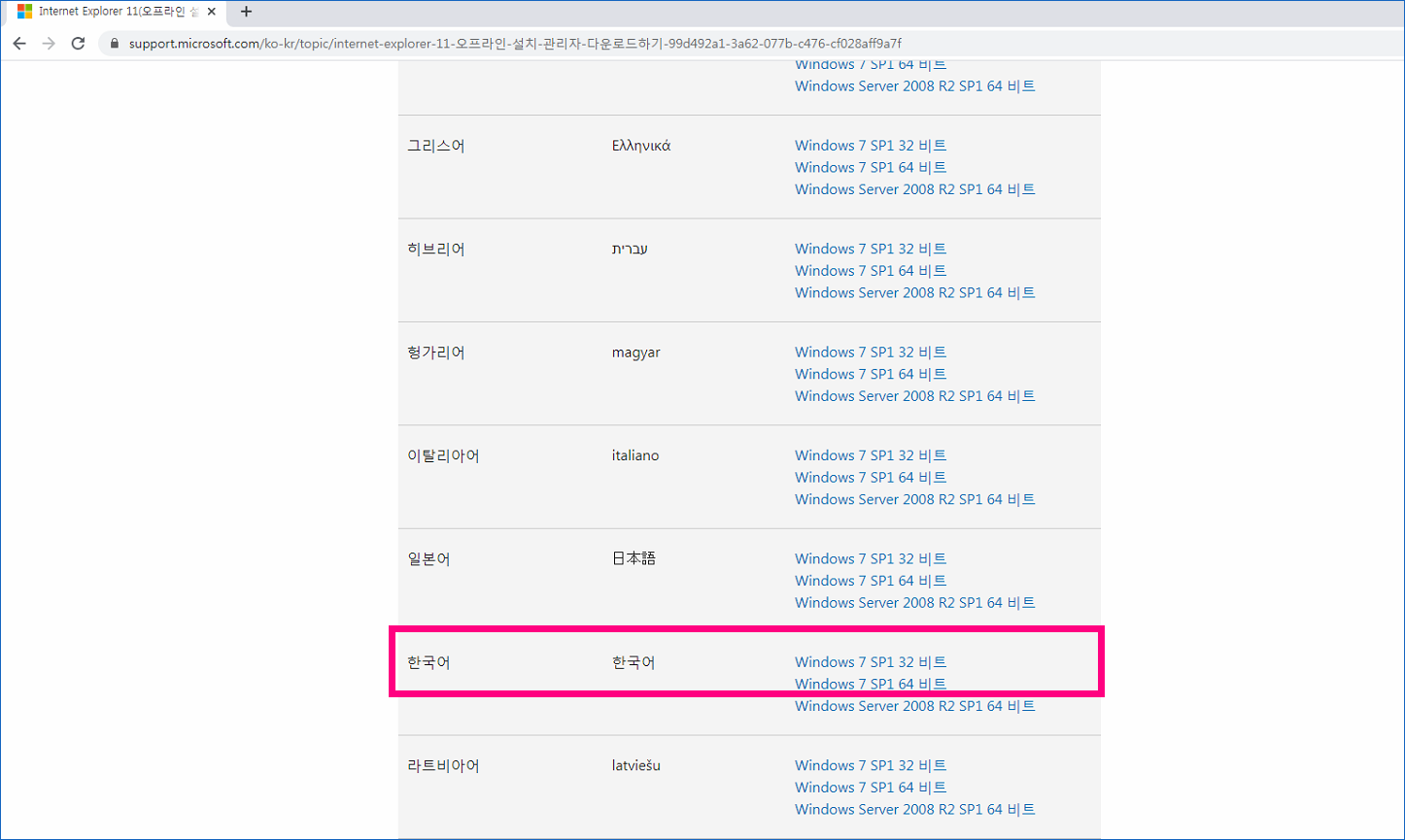Click the 日本語 native name cell
1405x840 pixels.
click(634, 559)
